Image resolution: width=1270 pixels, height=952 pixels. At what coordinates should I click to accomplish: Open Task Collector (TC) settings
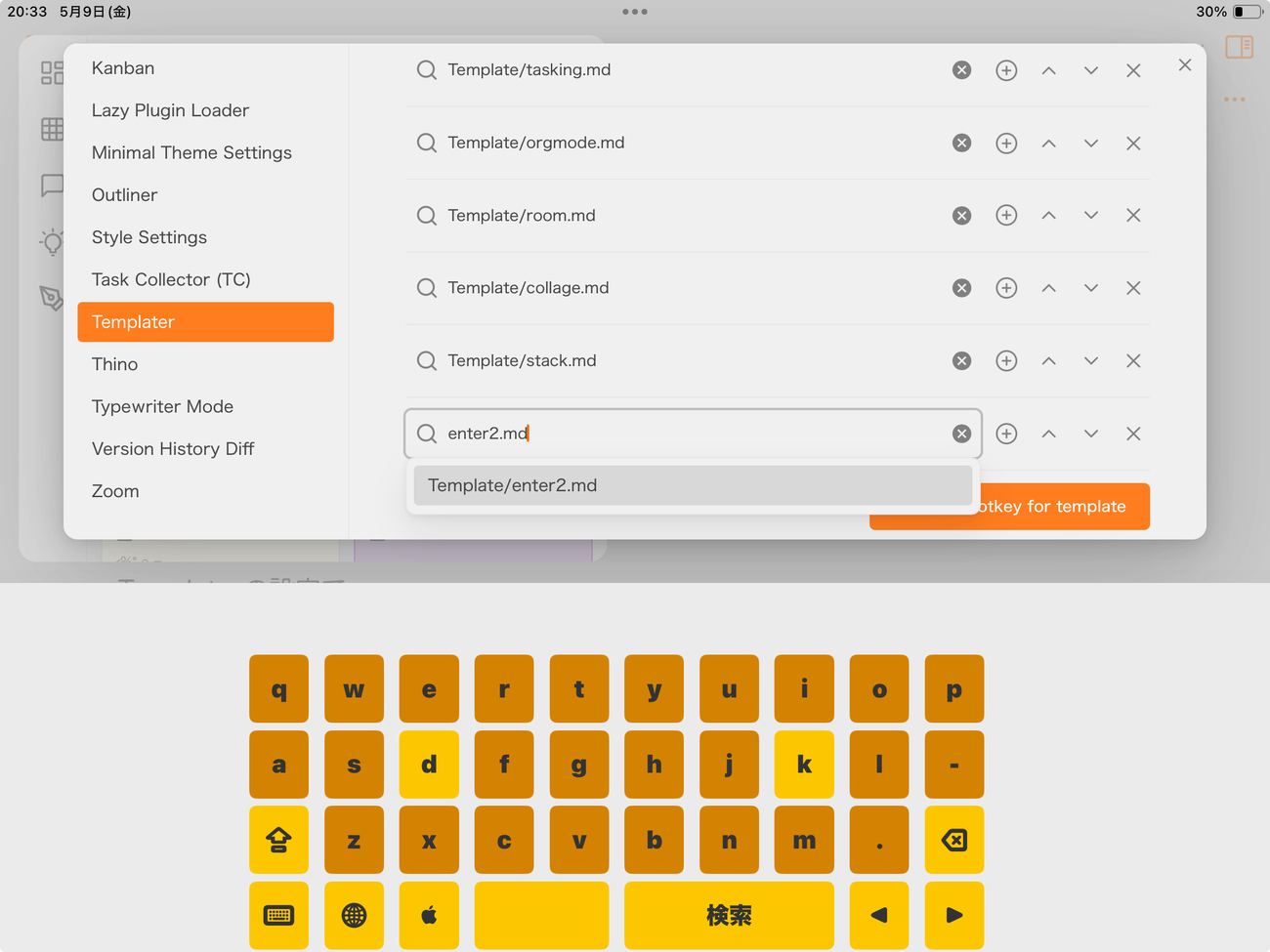point(205,279)
